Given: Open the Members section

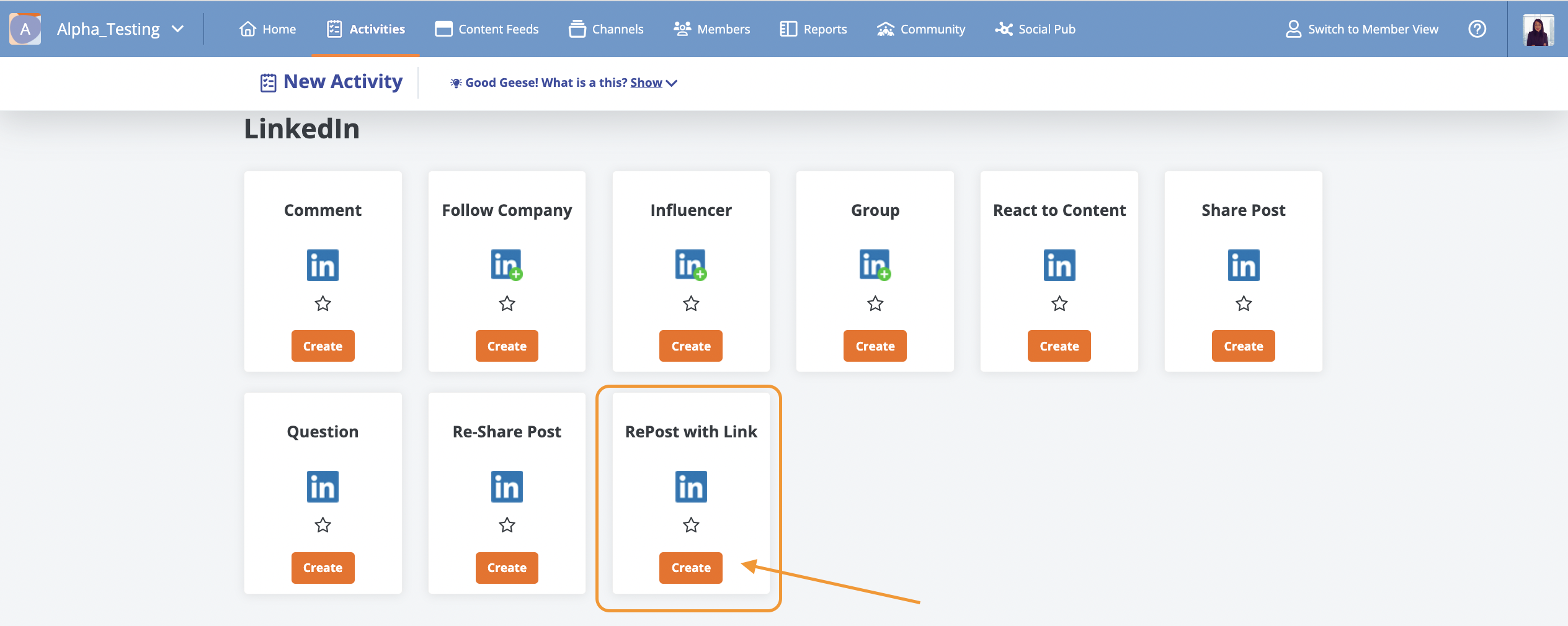Looking at the screenshot, I should click(x=711, y=29).
